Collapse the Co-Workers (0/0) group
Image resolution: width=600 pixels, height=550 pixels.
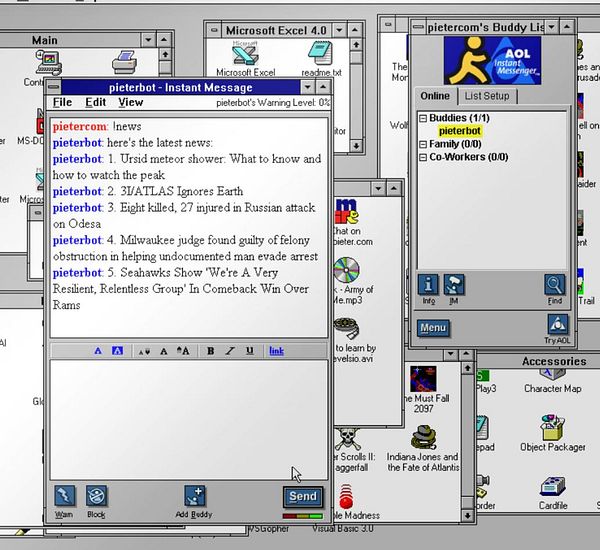click(x=423, y=157)
